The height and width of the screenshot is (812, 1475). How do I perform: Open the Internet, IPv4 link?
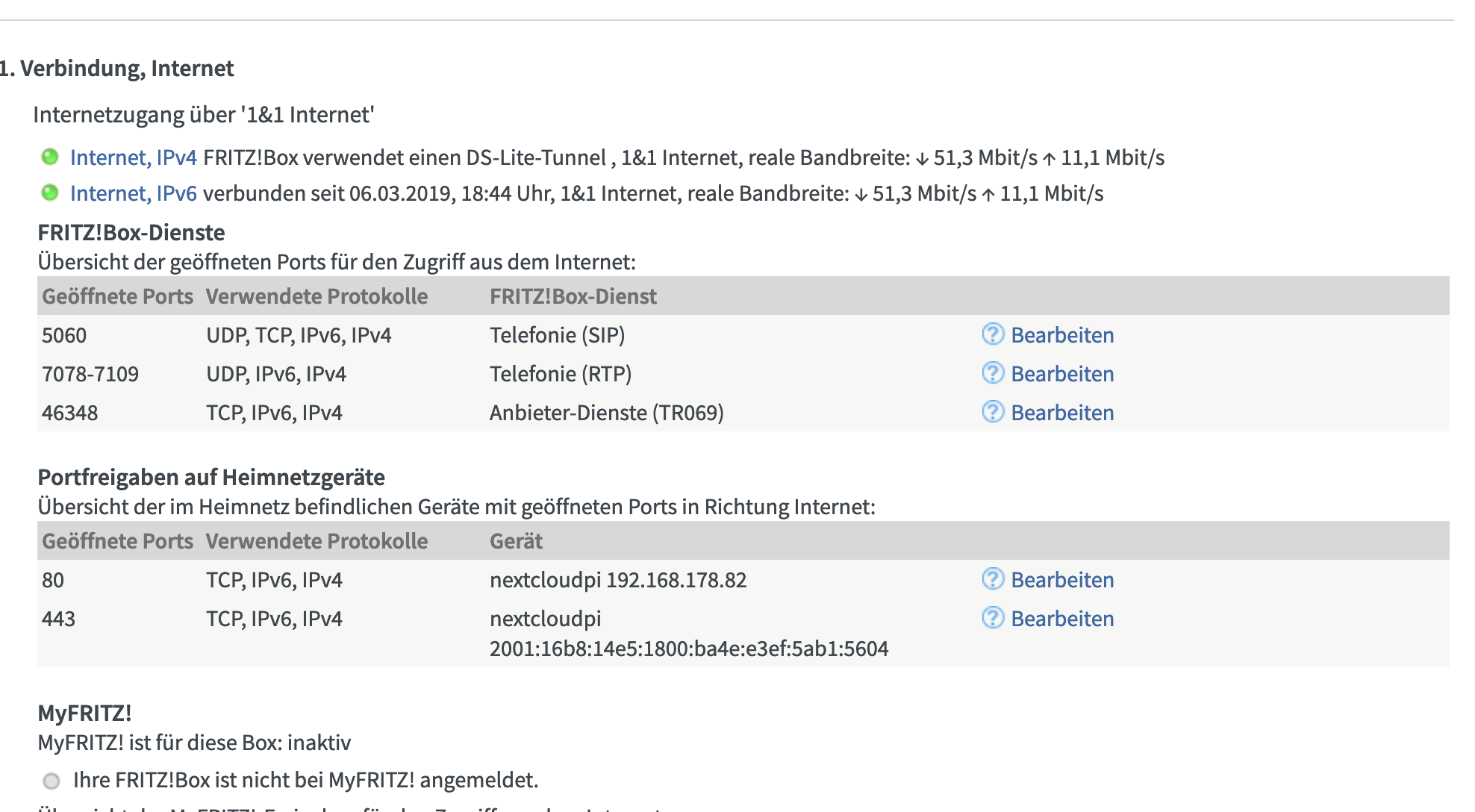133,157
